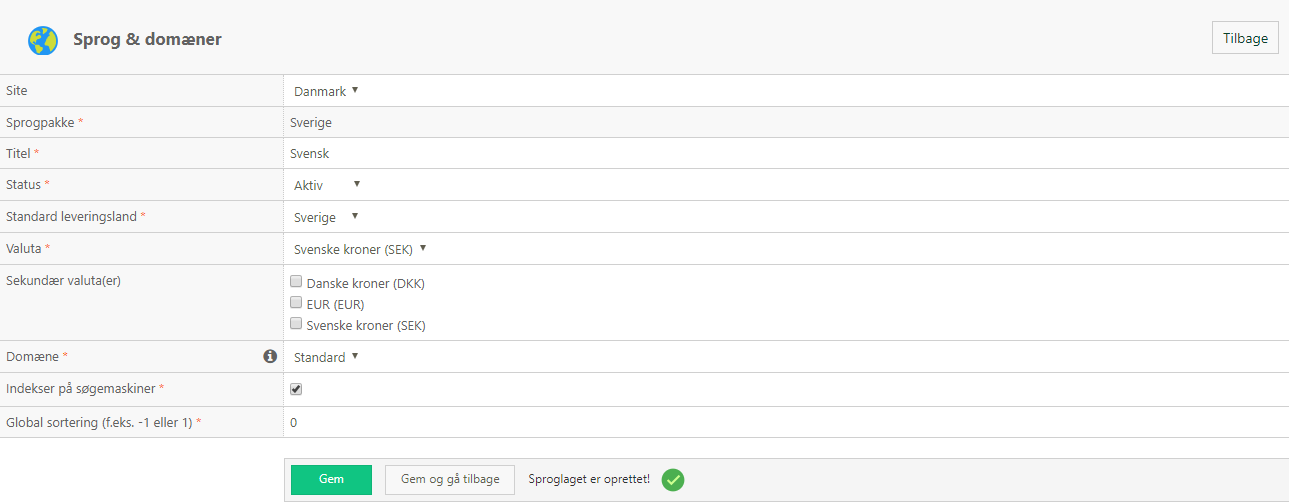Expand the Standard leveringsland dropdown

tap(326, 217)
